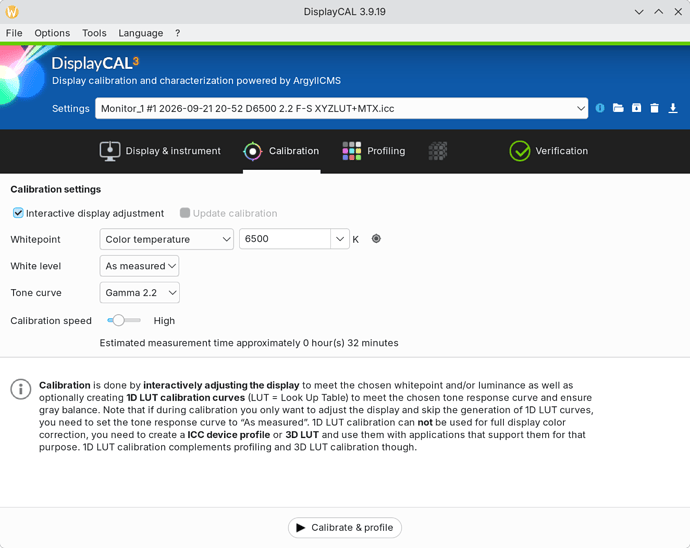Click the DisplayCAL app icon in the title bar
The width and height of the screenshot is (690, 548).
pos(12,12)
